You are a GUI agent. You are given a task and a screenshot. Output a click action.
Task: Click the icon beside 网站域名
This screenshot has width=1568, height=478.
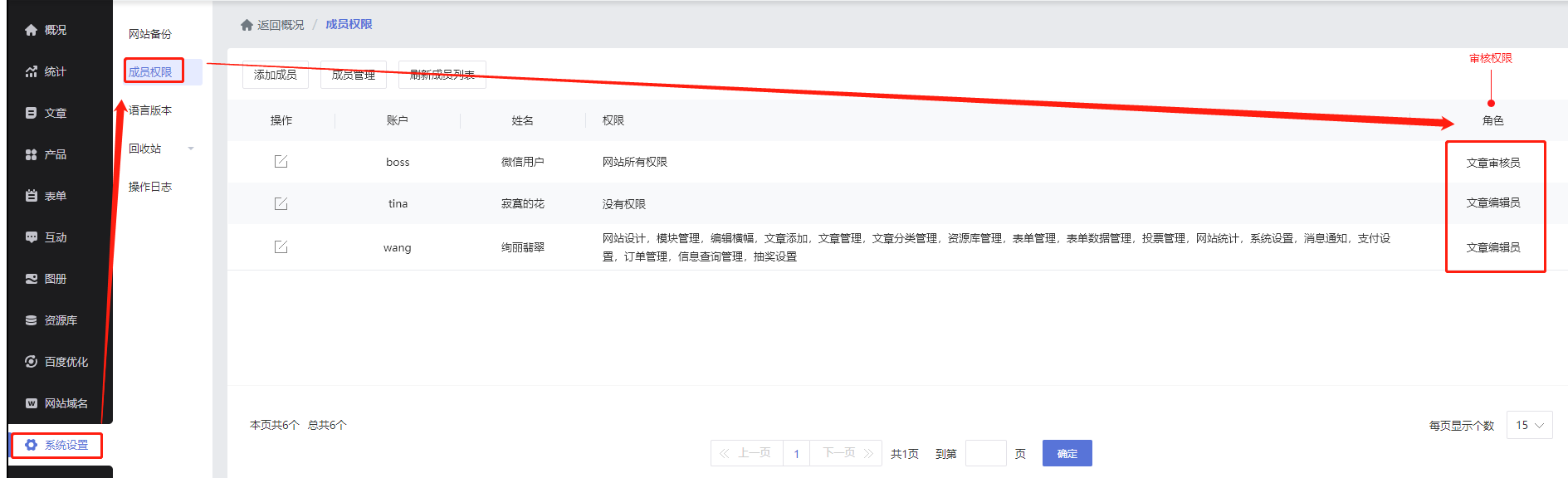[x=32, y=403]
